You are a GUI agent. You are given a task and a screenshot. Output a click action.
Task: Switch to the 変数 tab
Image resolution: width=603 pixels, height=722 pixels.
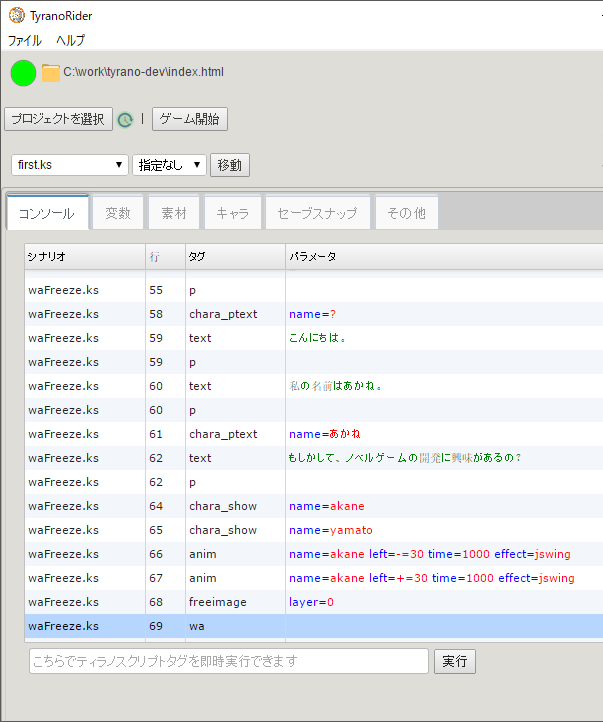point(118,213)
